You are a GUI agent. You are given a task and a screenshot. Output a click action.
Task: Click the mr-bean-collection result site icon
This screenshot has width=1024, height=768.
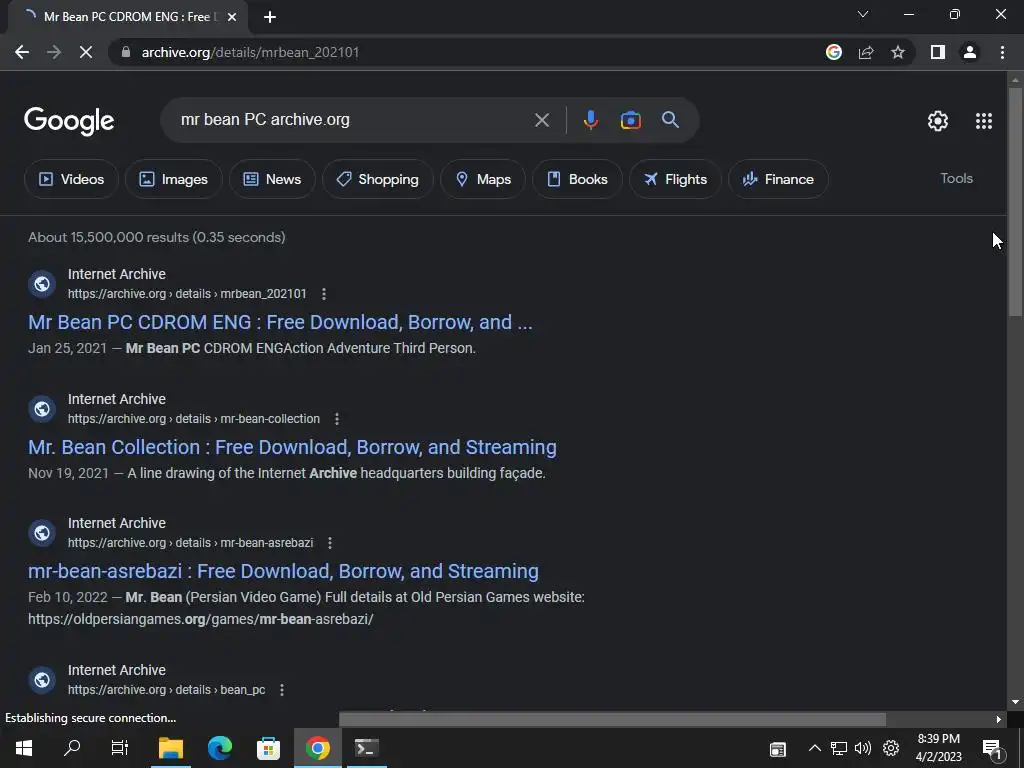click(42, 409)
